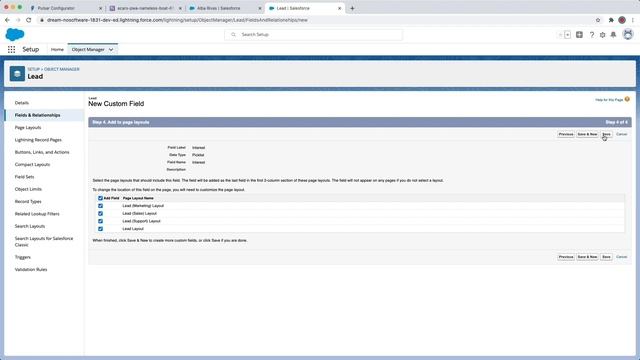Click the Help for this Page icon
This screenshot has width=640, height=360.
click(627, 99)
